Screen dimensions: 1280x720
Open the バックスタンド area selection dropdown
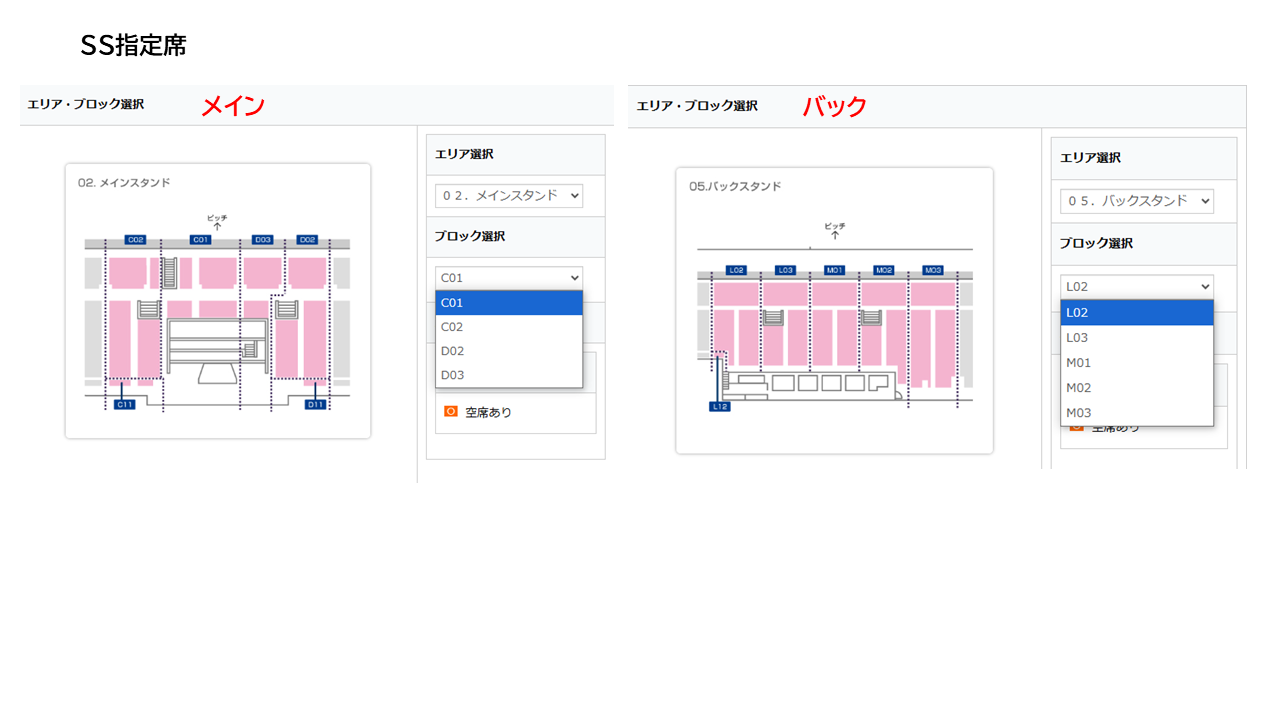pos(1137,201)
